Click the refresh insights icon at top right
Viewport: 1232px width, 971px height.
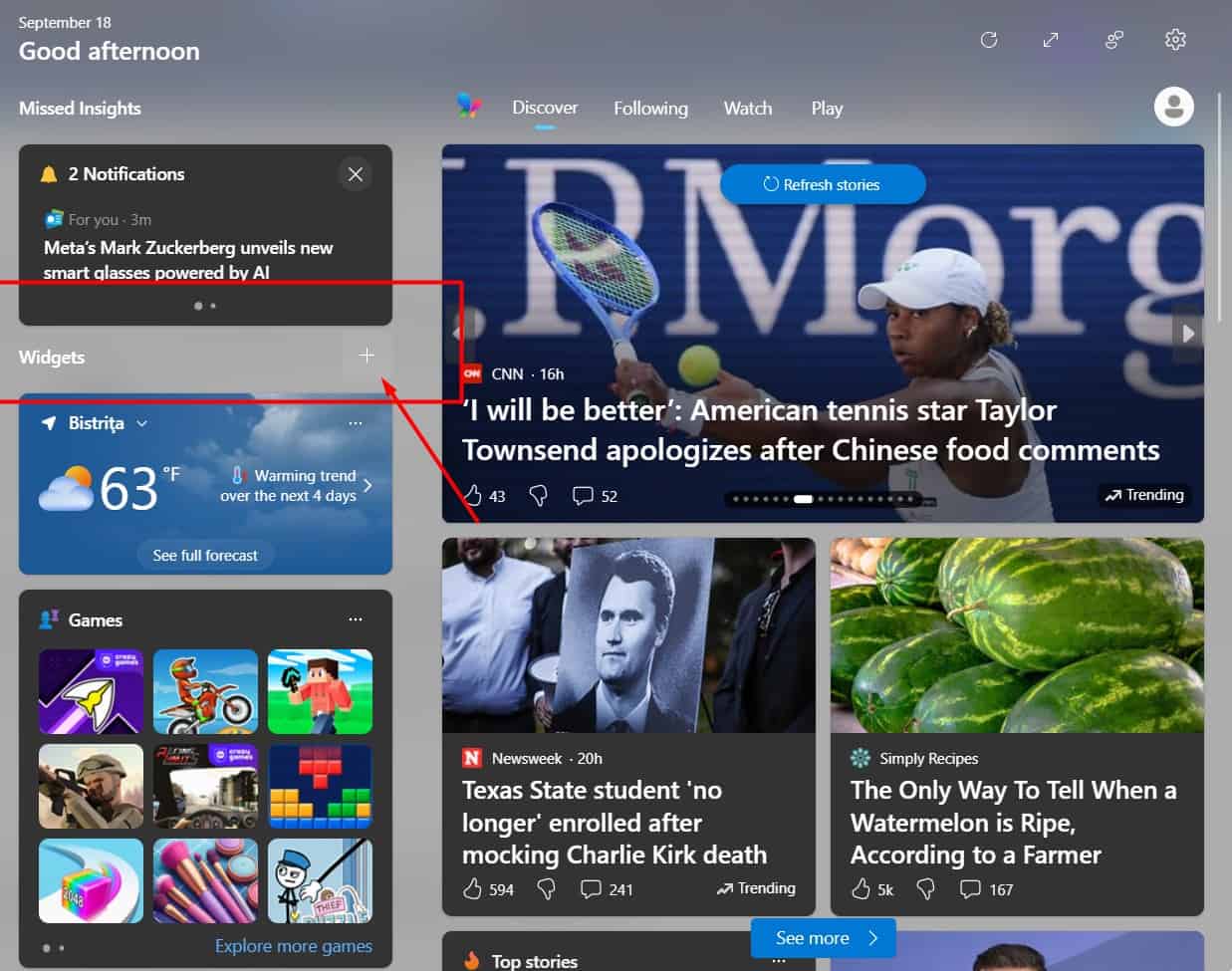tap(989, 40)
